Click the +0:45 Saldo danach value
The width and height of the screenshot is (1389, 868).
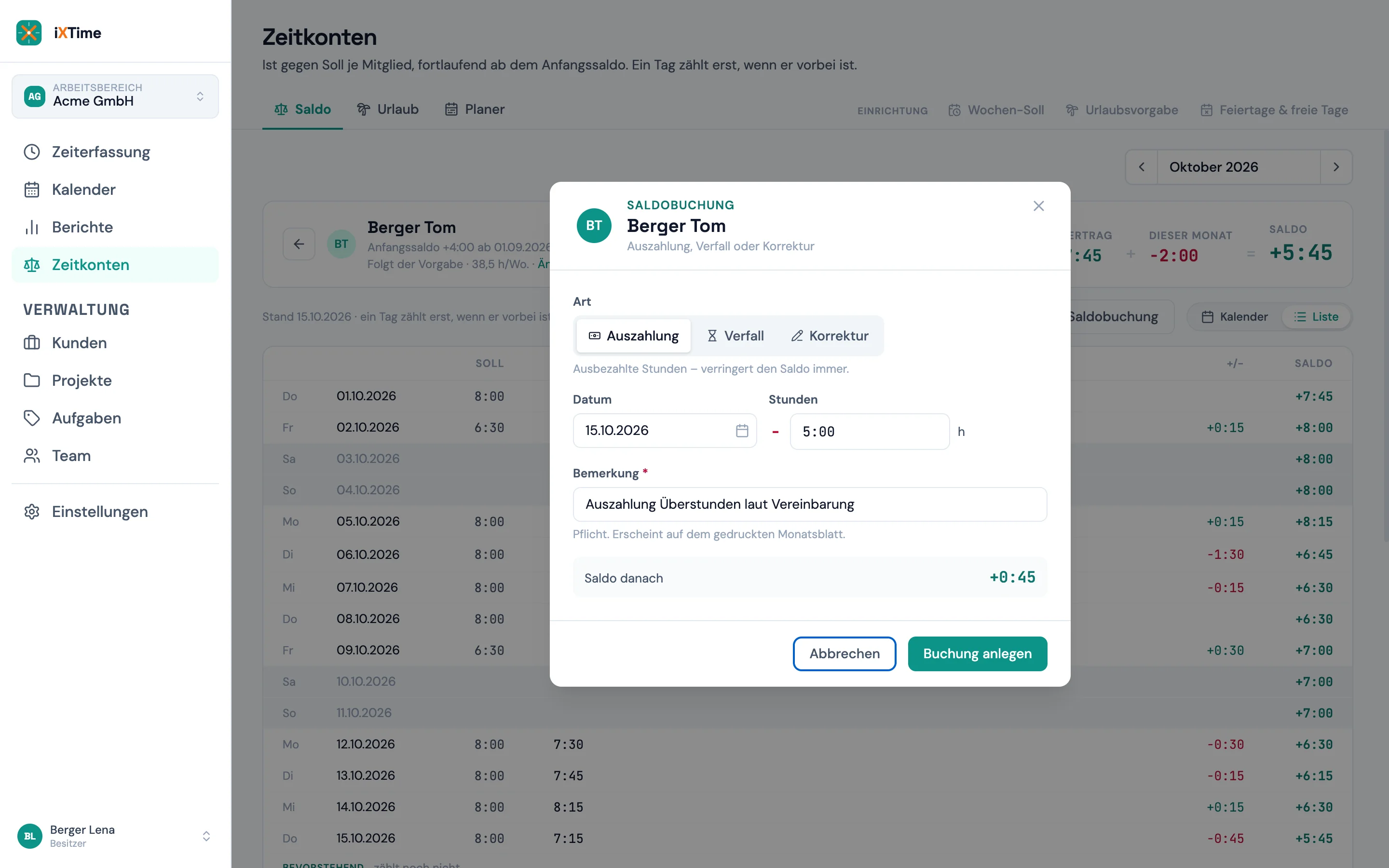(x=1012, y=577)
